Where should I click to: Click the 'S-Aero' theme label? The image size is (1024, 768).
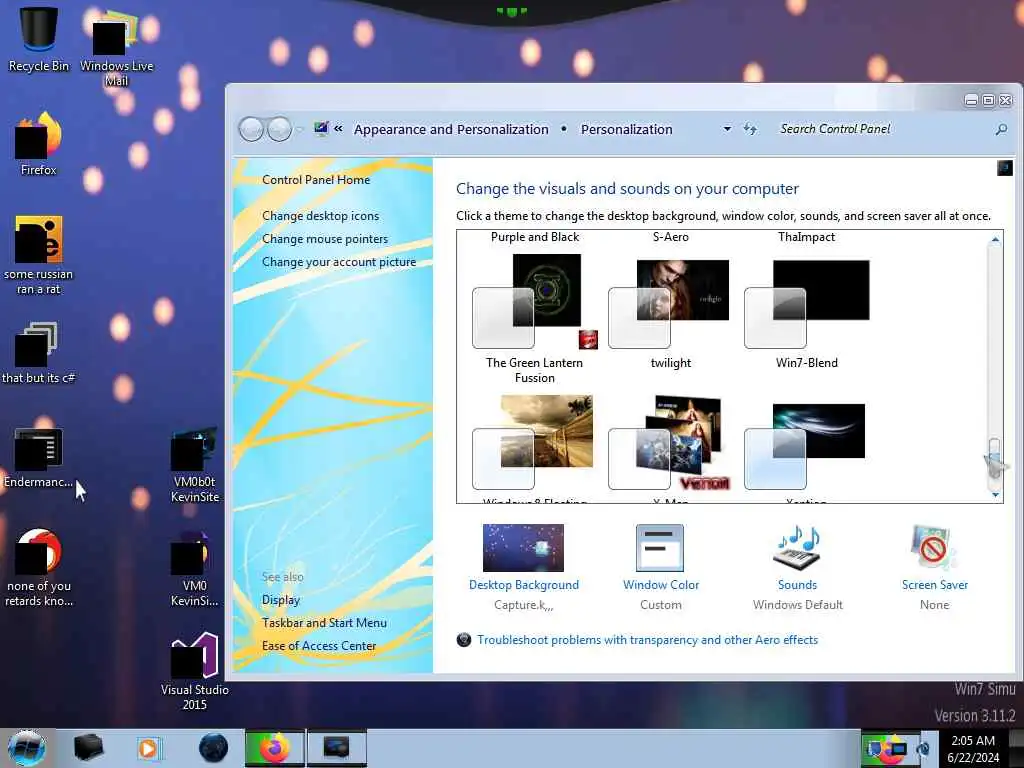[x=671, y=237]
